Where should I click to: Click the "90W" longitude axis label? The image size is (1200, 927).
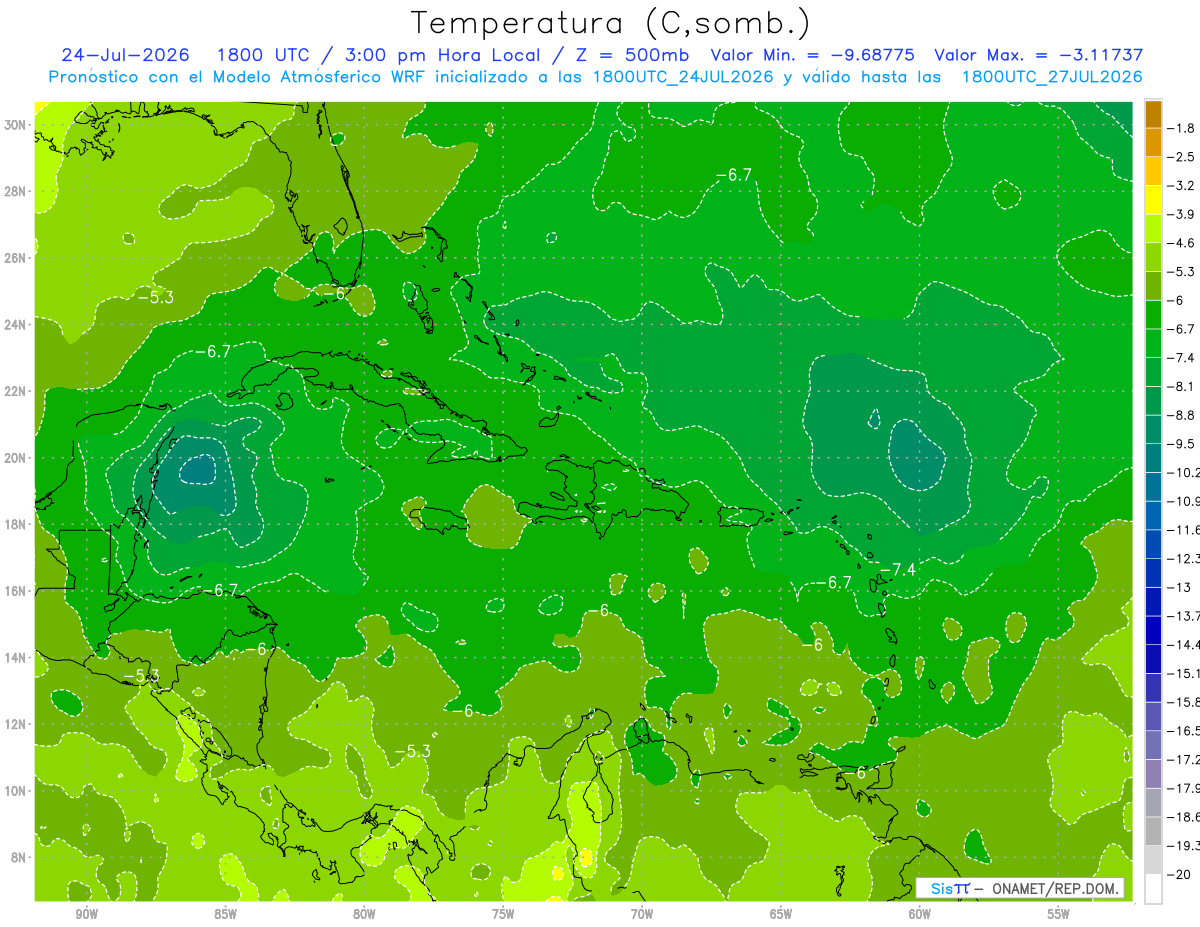point(86,914)
